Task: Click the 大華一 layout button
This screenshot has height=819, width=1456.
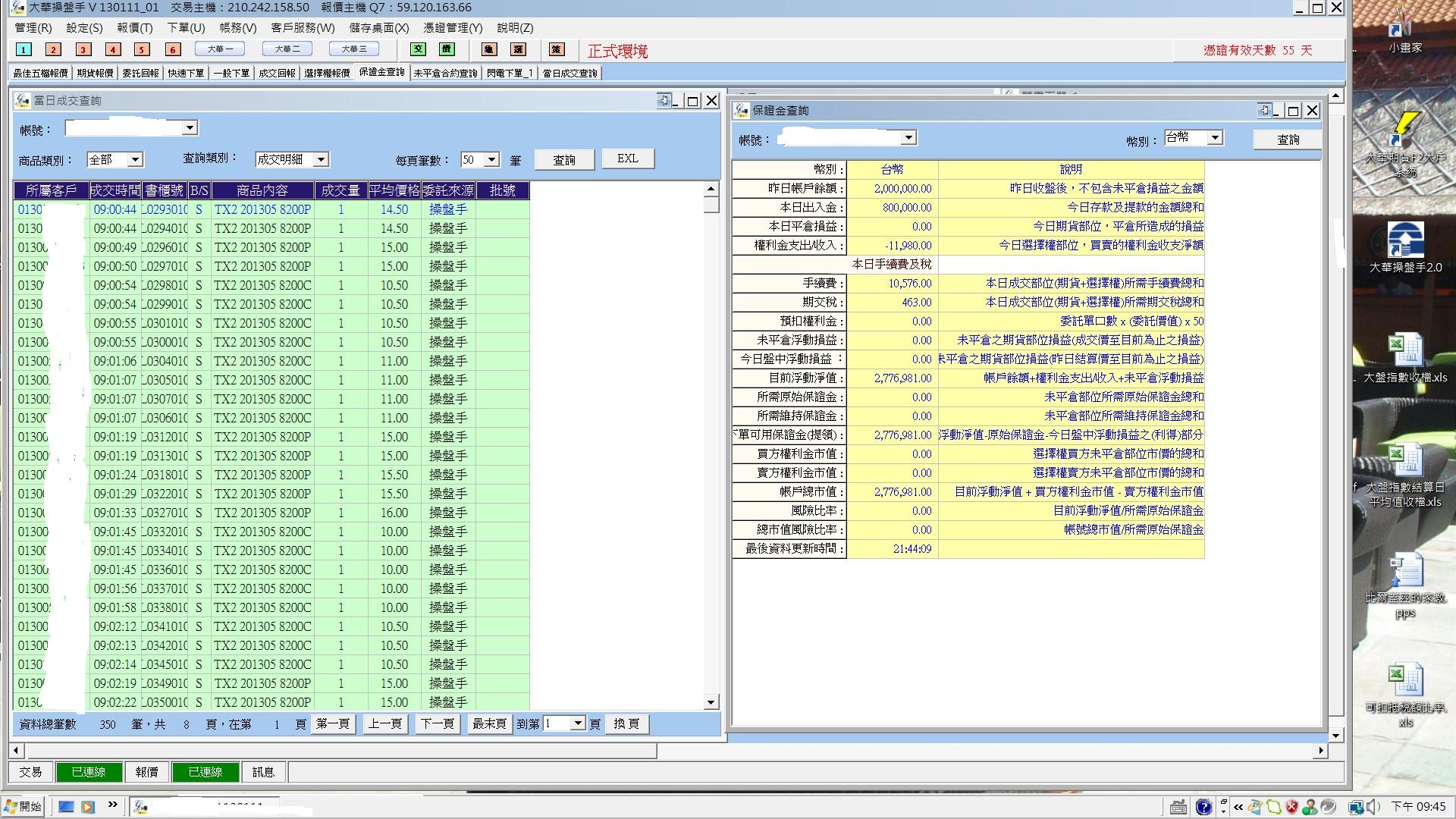Action: pos(220,49)
